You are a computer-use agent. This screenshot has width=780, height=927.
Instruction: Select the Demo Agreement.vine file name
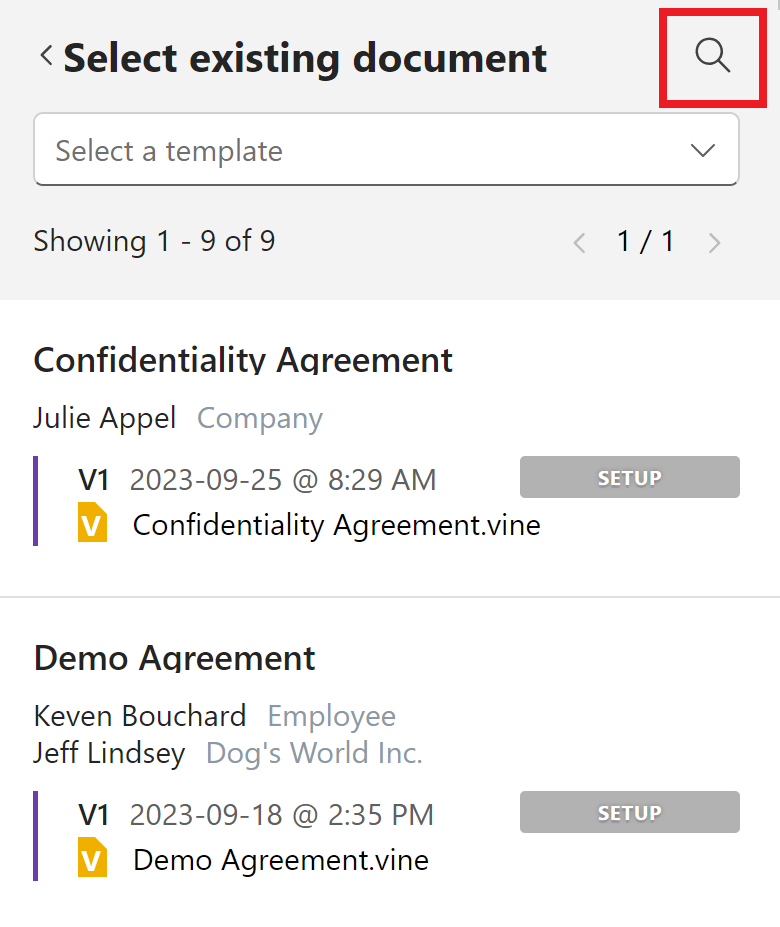pos(280,860)
